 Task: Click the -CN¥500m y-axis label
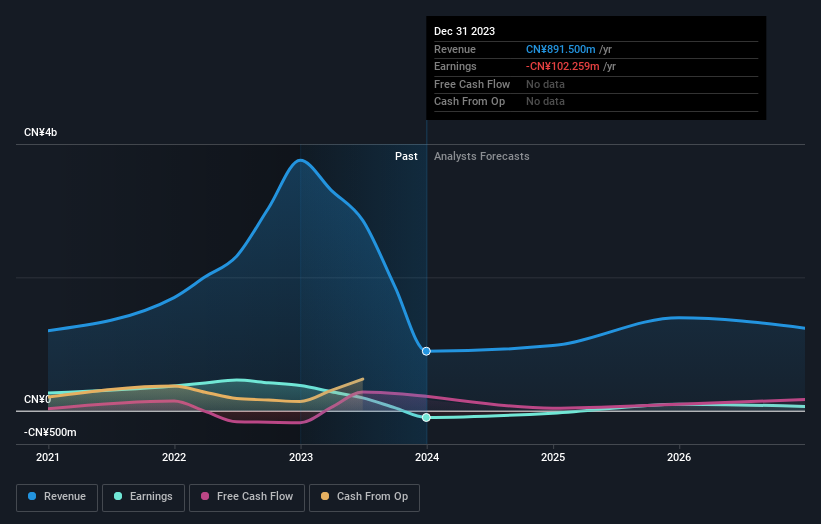point(50,432)
